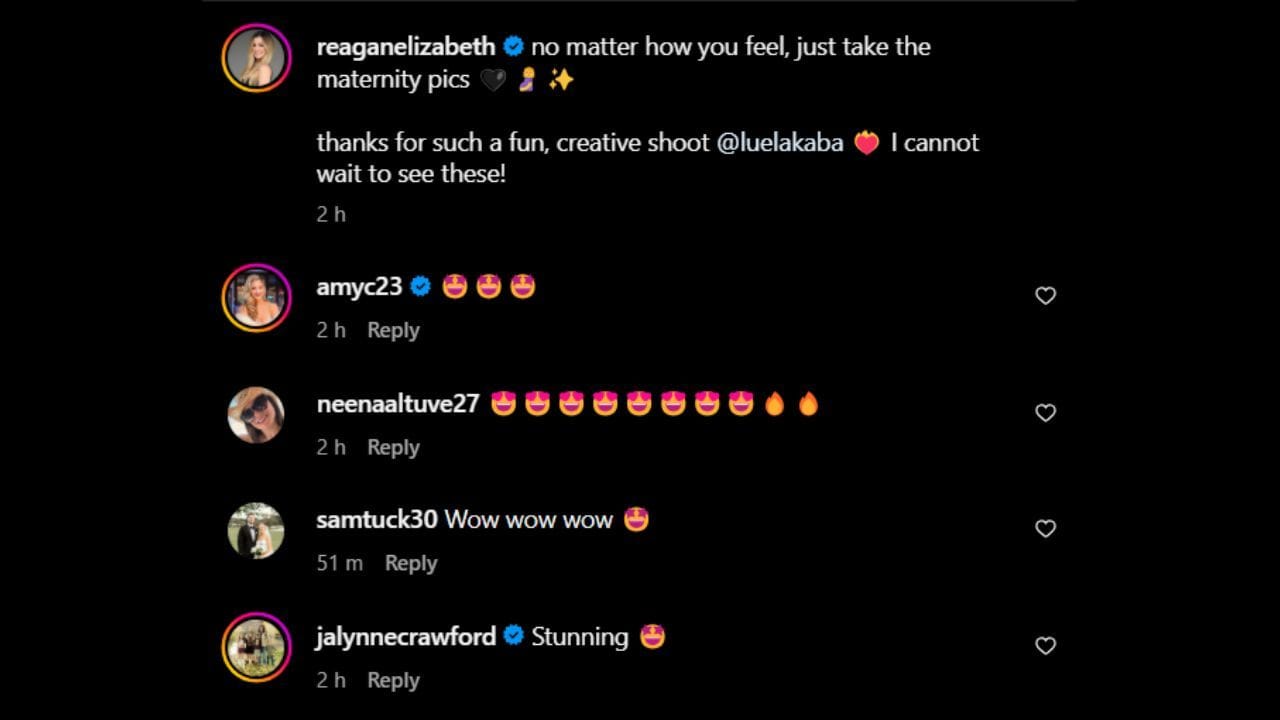The height and width of the screenshot is (720, 1280).
Task: Reply to samtuck30's Wow comment
Action: 411,563
